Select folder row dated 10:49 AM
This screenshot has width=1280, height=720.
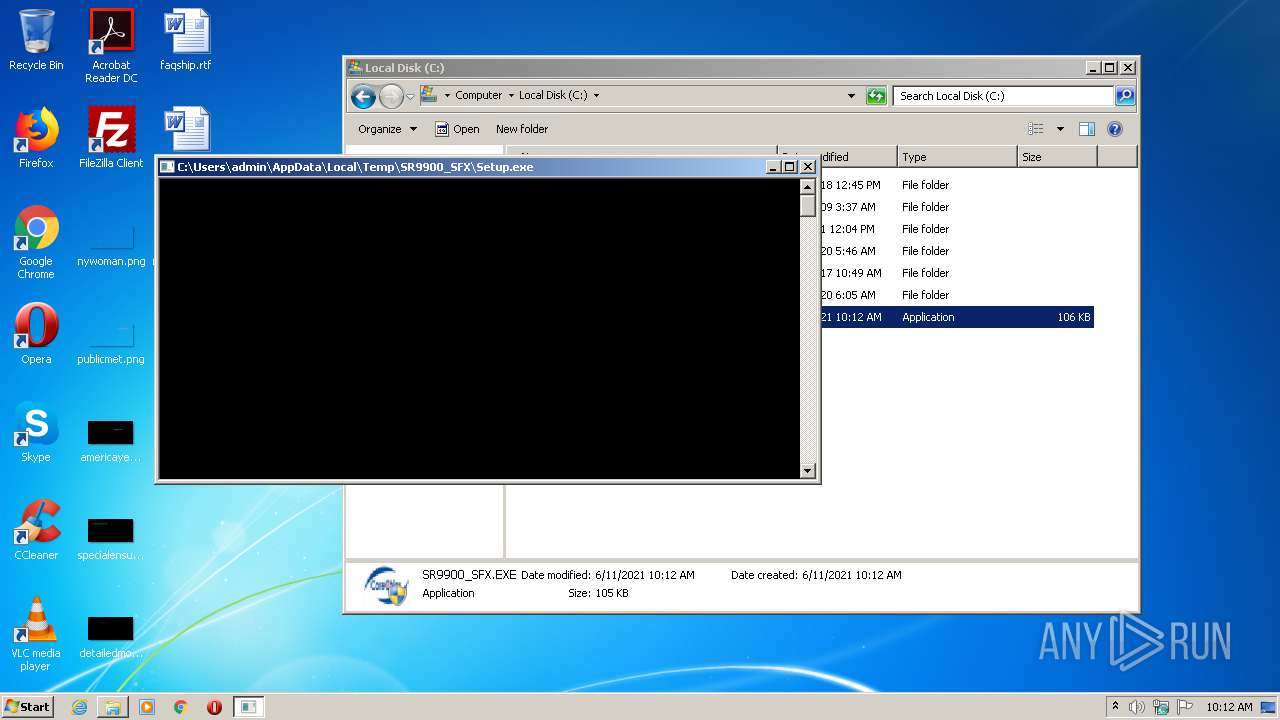(x=956, y=273)
